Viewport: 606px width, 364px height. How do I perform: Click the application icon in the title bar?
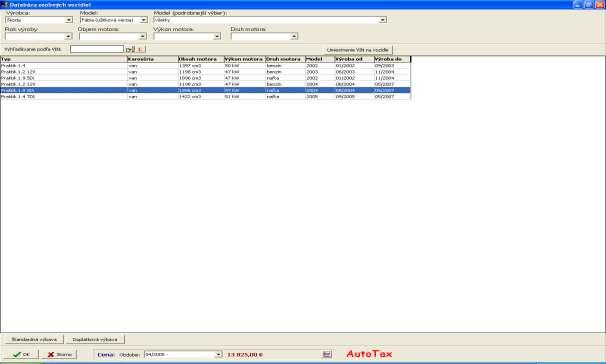pos(4,5)
